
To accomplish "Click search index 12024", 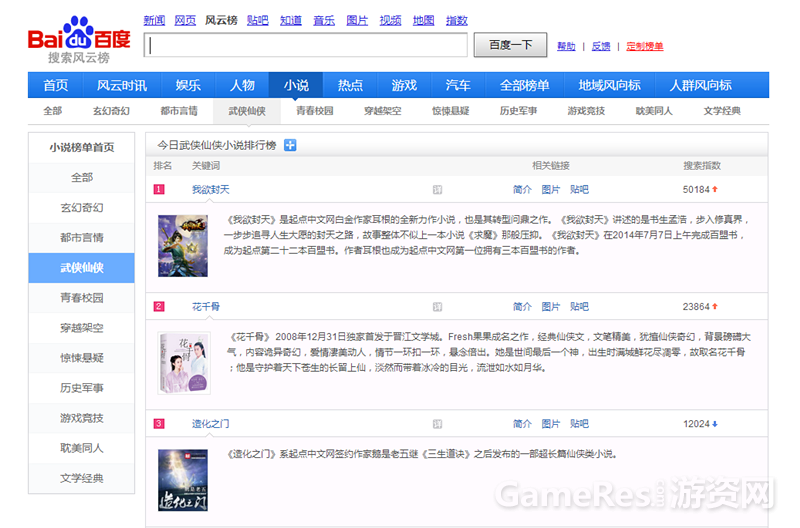I will point(696,424).
